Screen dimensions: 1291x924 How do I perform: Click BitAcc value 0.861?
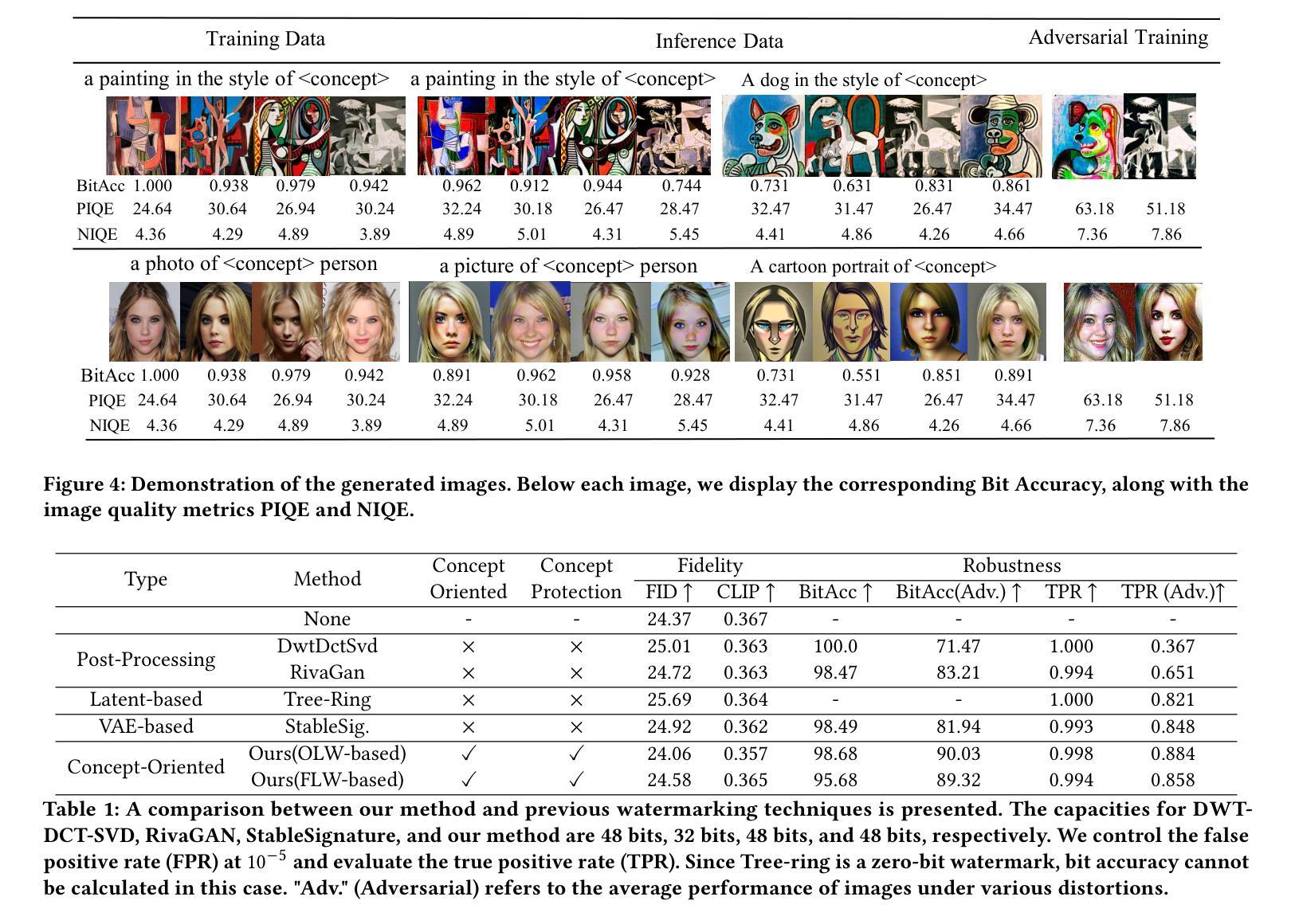[1012, 186]
